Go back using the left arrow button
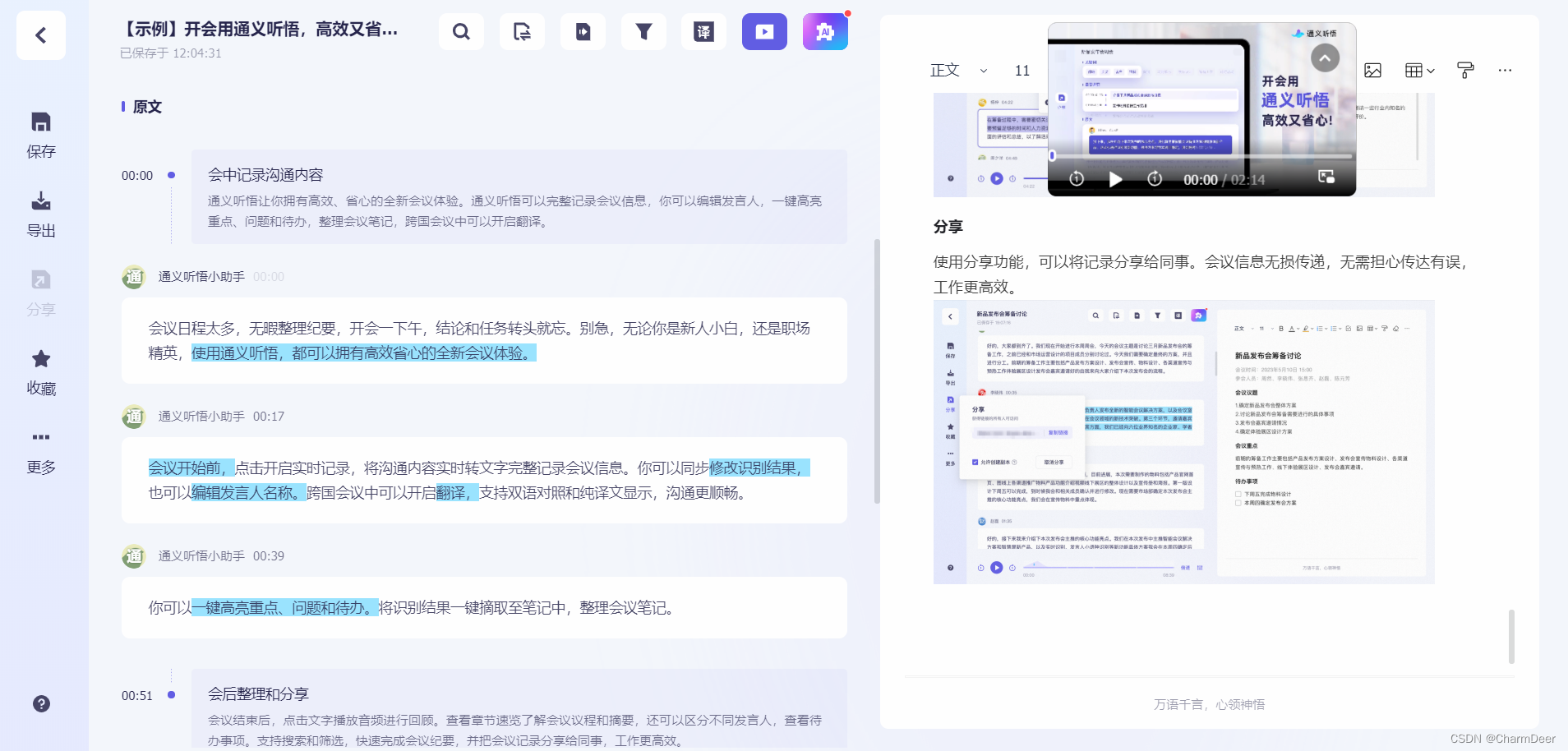 tap(41, 35)
